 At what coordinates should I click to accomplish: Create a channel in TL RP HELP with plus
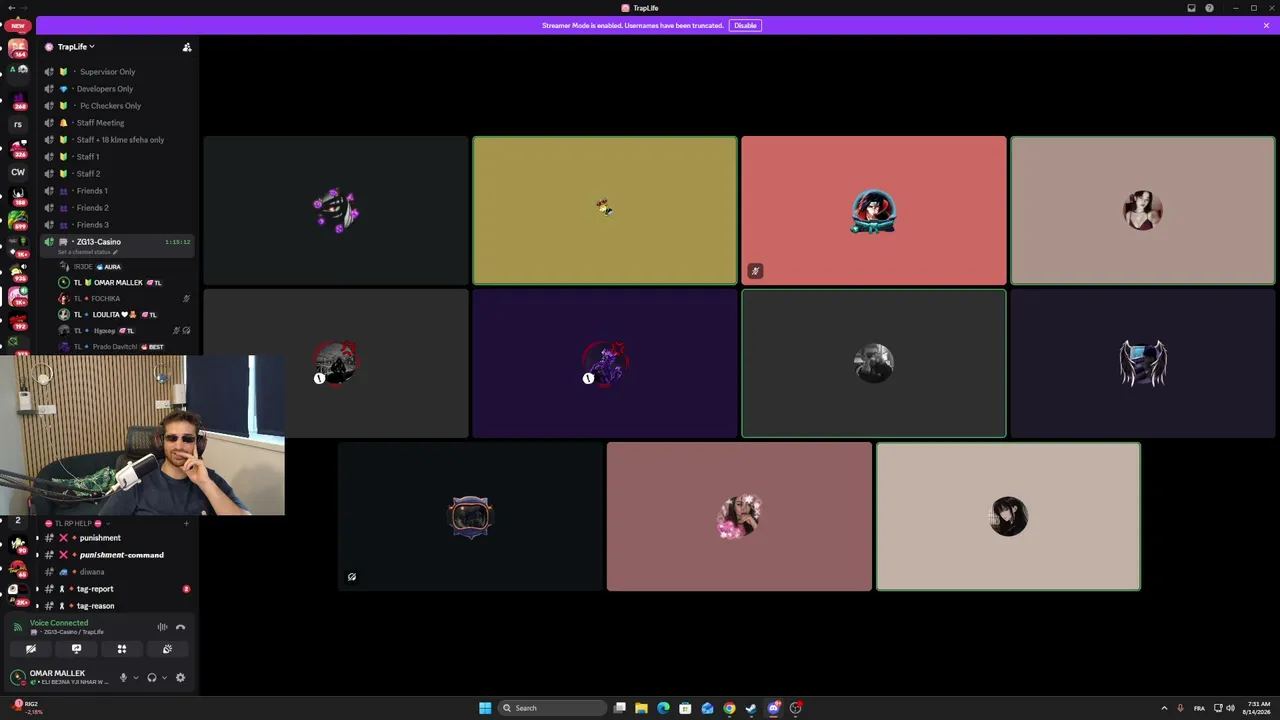[x=186, y=523]
